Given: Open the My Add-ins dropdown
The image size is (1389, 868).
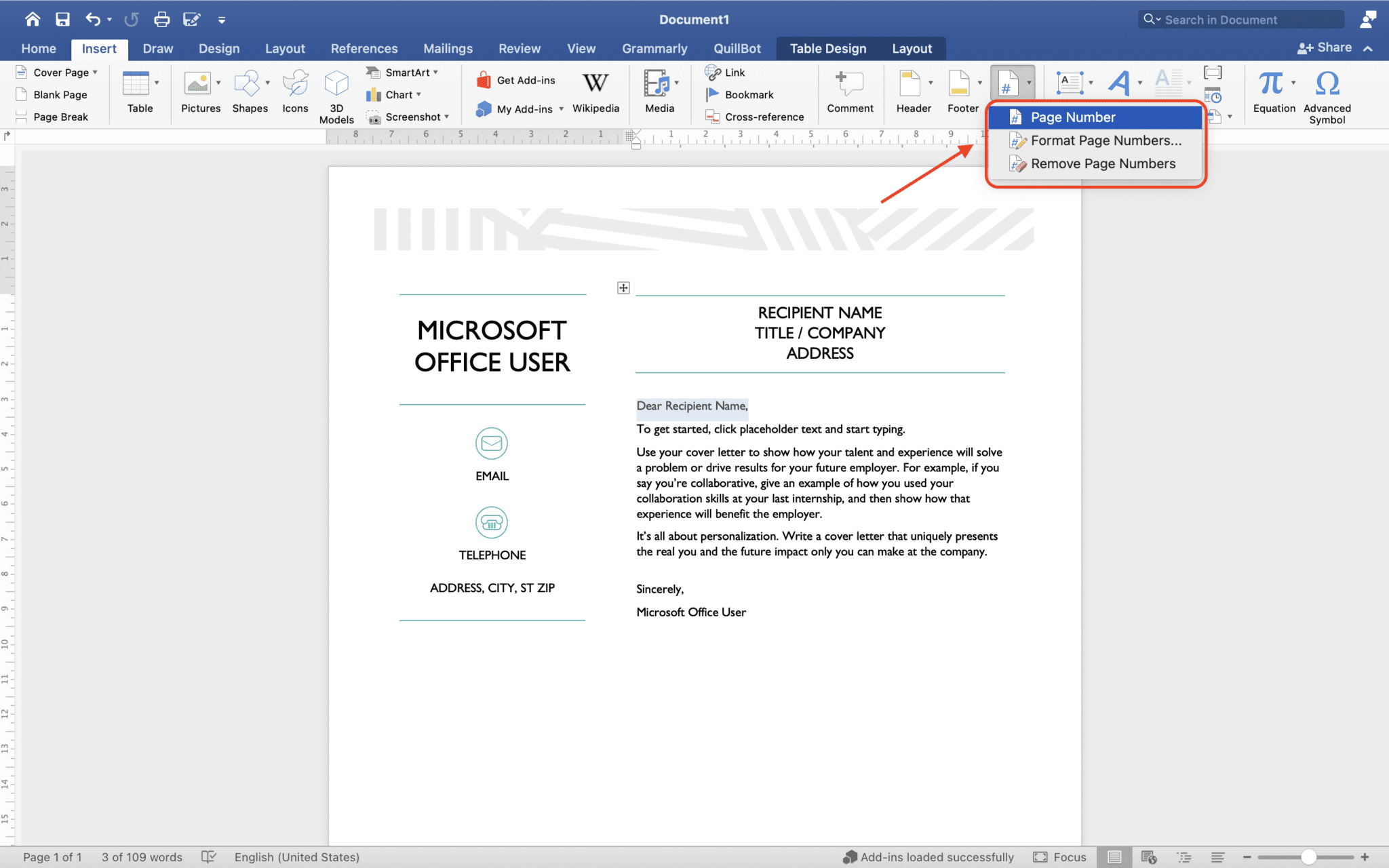Looking at the screenshot, I should click(561, 109).
